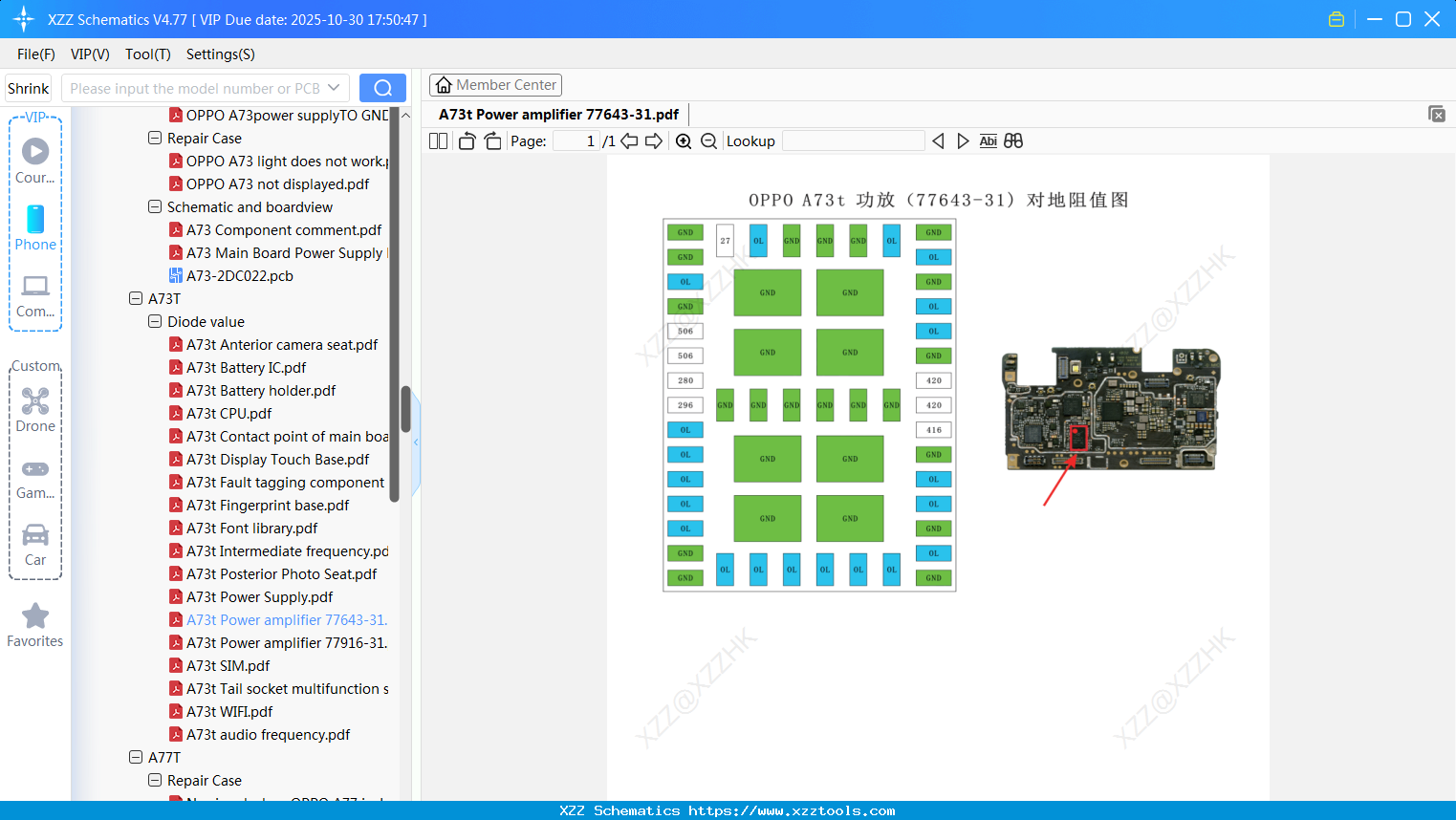Focus the Lookup text field
This screenshot has height=820, width=1456.
point(854,141)
